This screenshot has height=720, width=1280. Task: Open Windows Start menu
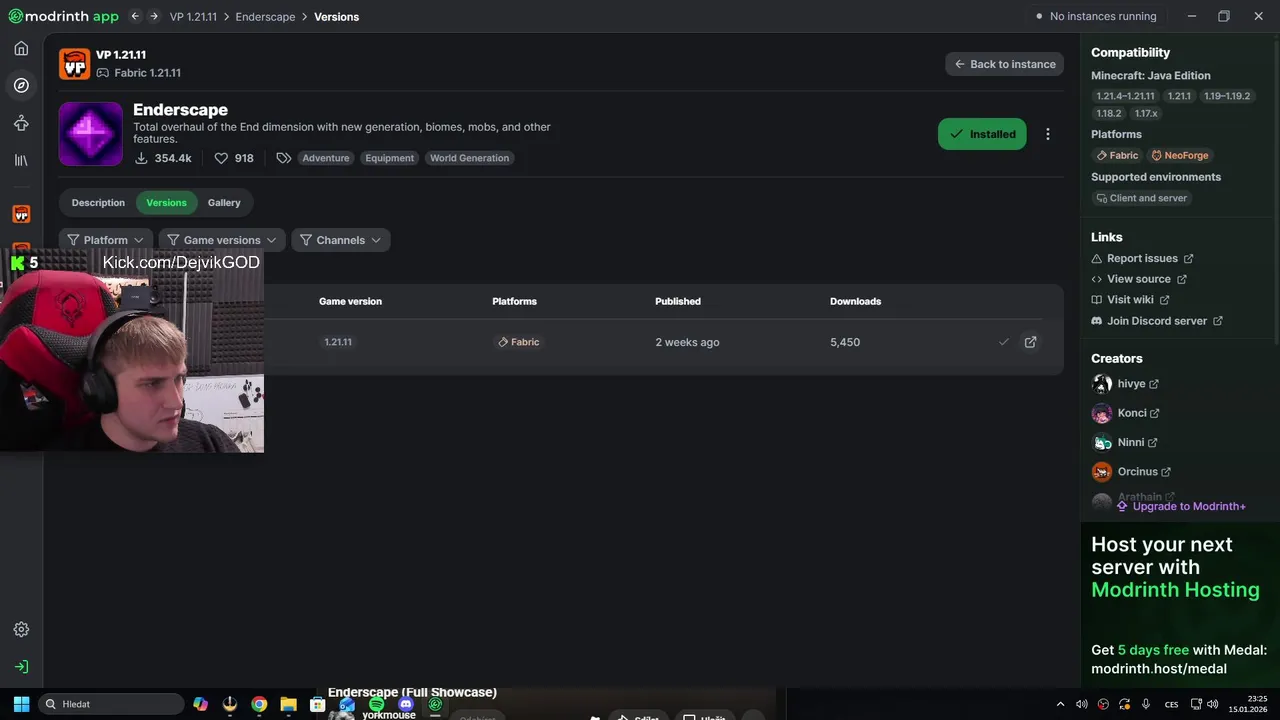coord(21,704)
